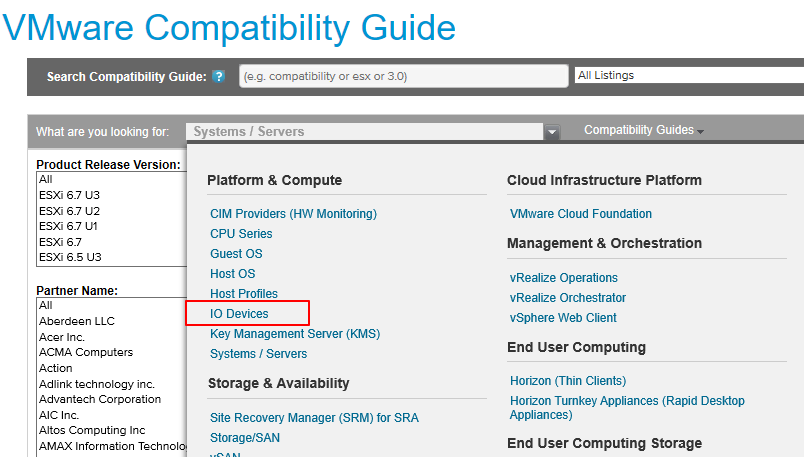Select AMAX Information Technologies partner
804x457 pixels.
tap(111, 446)
